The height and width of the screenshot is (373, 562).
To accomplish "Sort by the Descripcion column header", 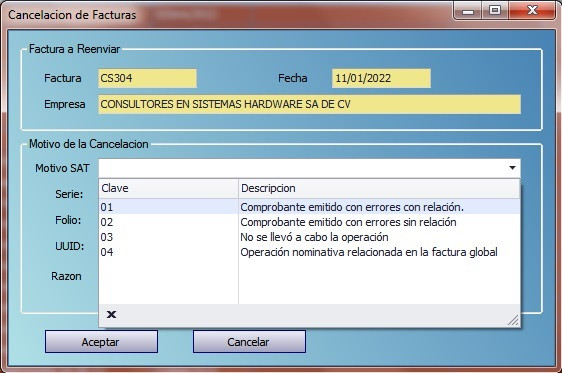I will coord(379,188).
